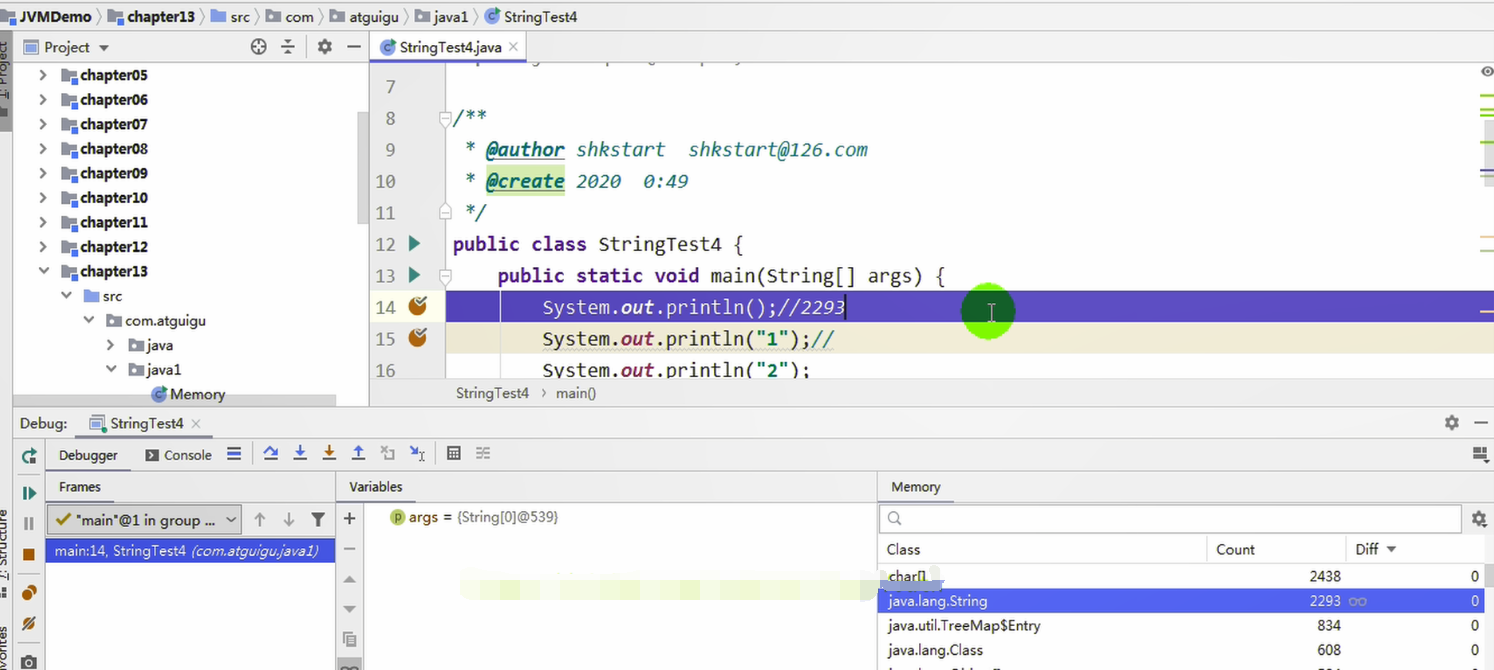
Task: Locate current file in Project tree
Action: pos(259,47)
